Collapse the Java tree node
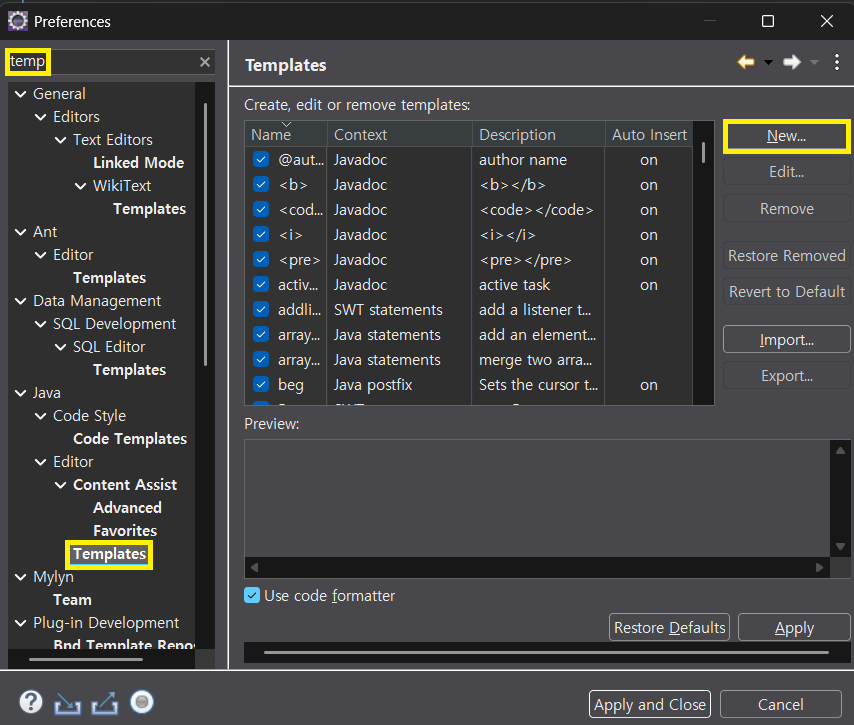This screenshot has width=854, height=725. [21, 393]
